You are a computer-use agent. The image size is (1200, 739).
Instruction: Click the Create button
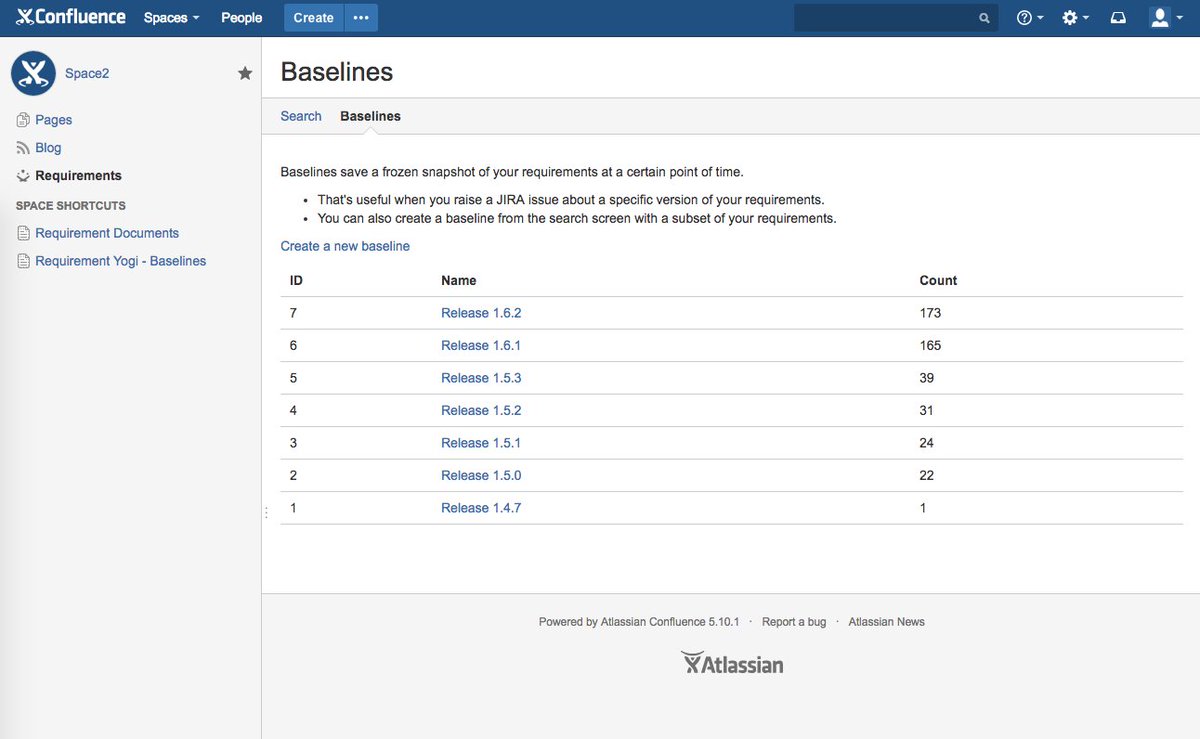(x=313, y=17)
